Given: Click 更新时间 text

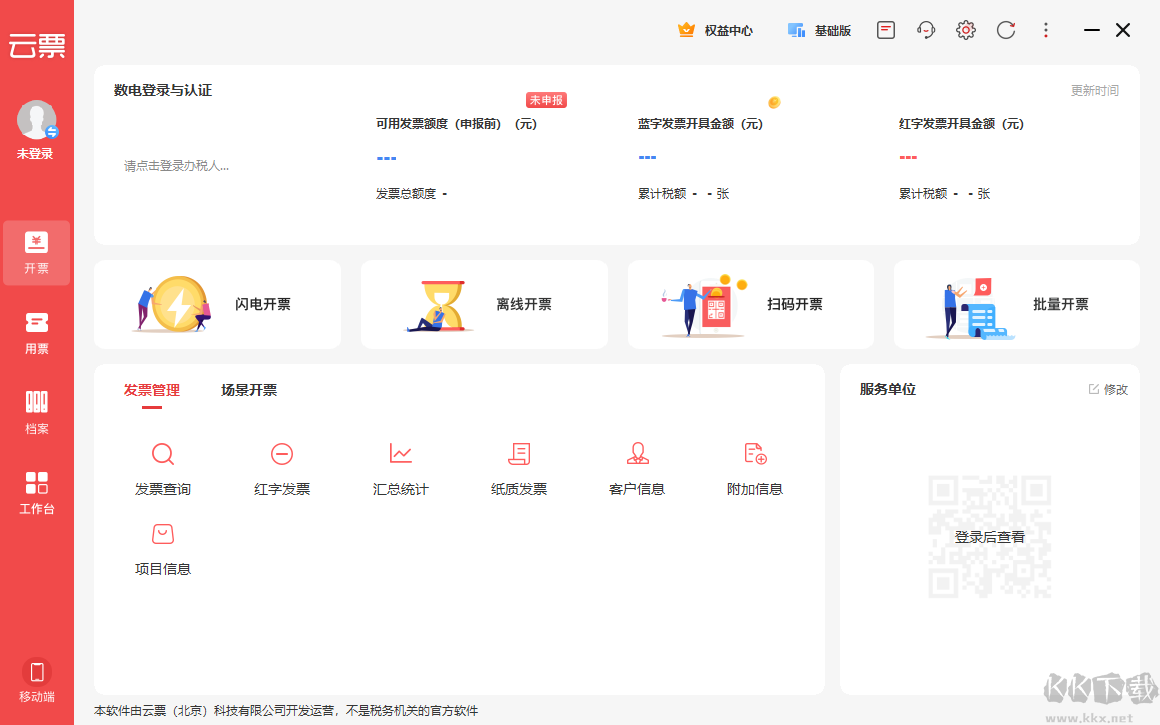Looking at the screenshot, I should [x=1095, y=90].
